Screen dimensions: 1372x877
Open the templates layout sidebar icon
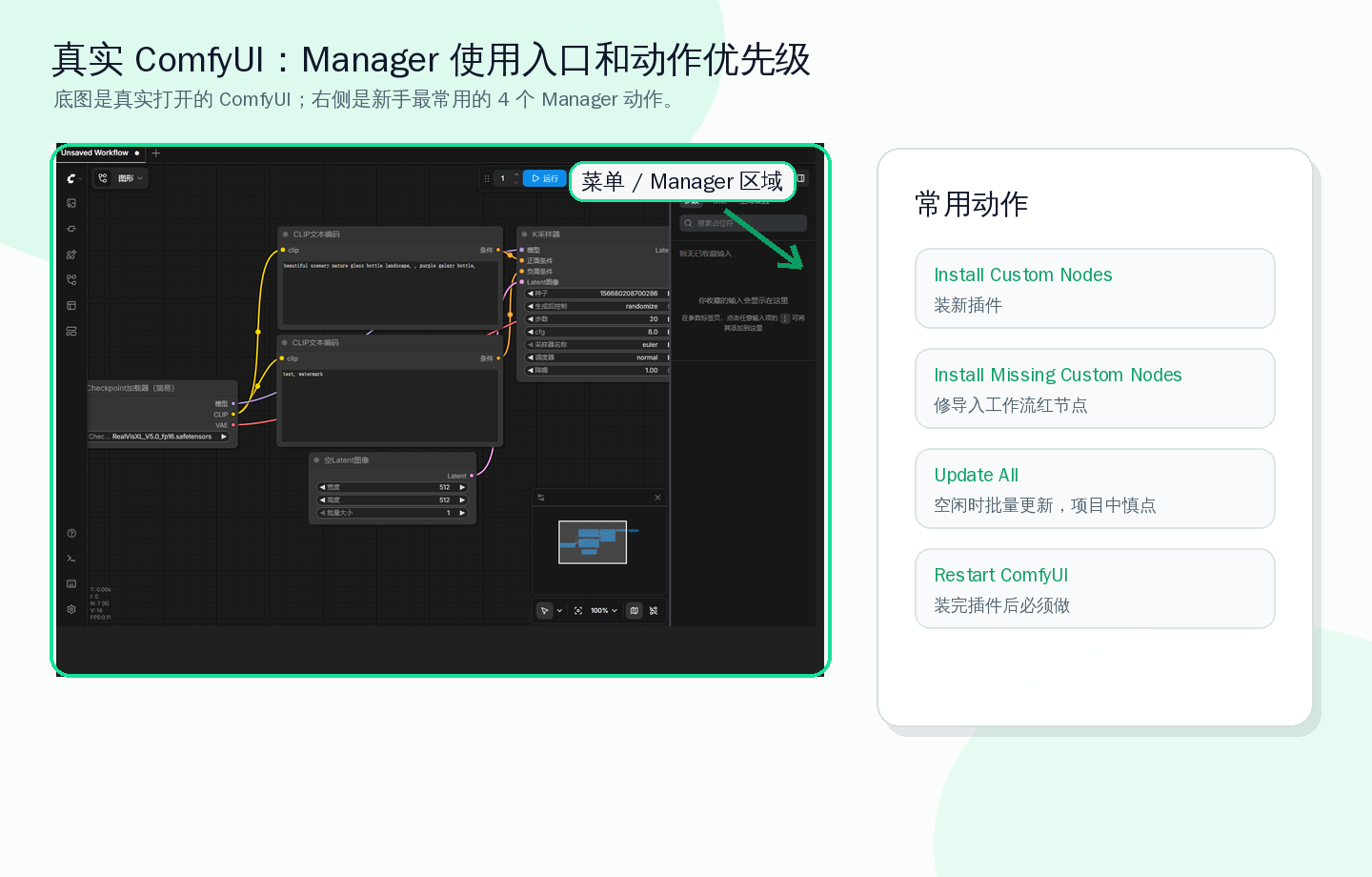click(x=71, y=306)
